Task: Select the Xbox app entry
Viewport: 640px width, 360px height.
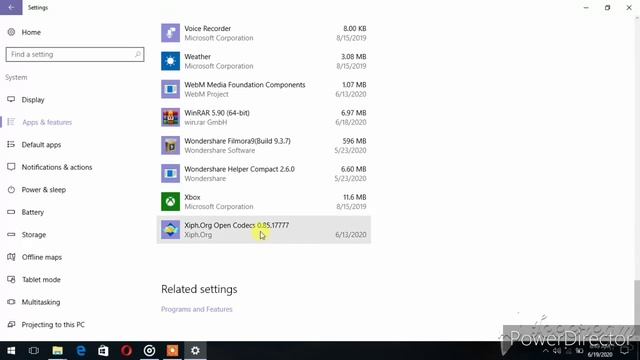Action: click(264, 202)
